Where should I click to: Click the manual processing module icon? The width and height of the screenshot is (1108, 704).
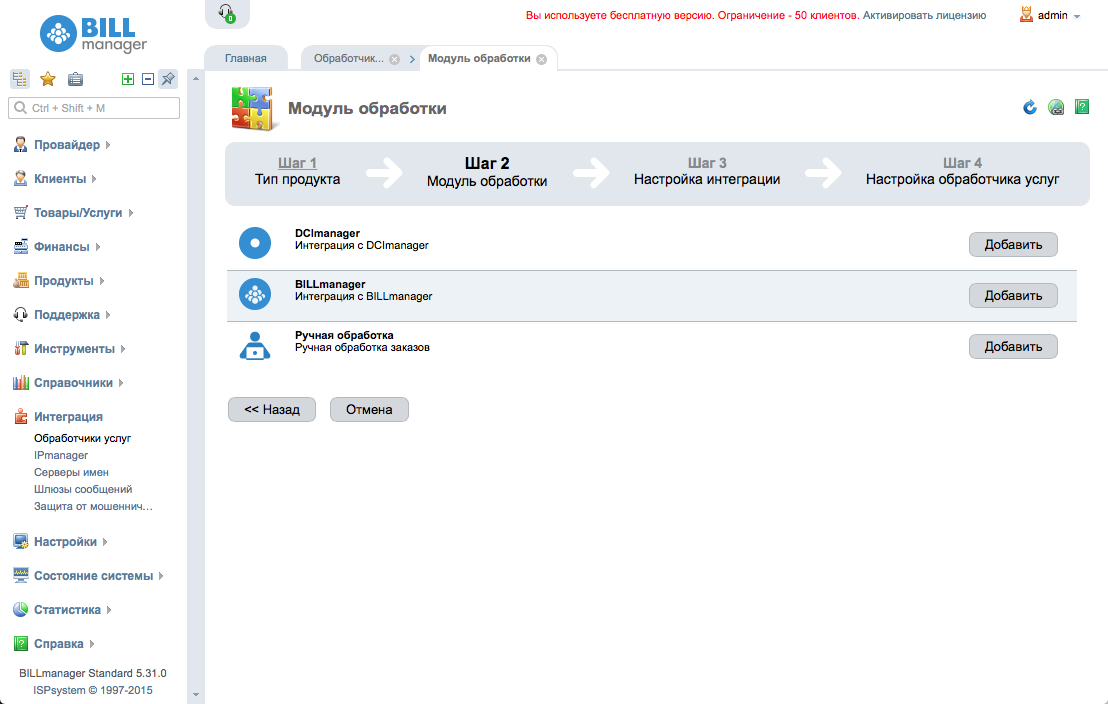click(x=255, y=346)
